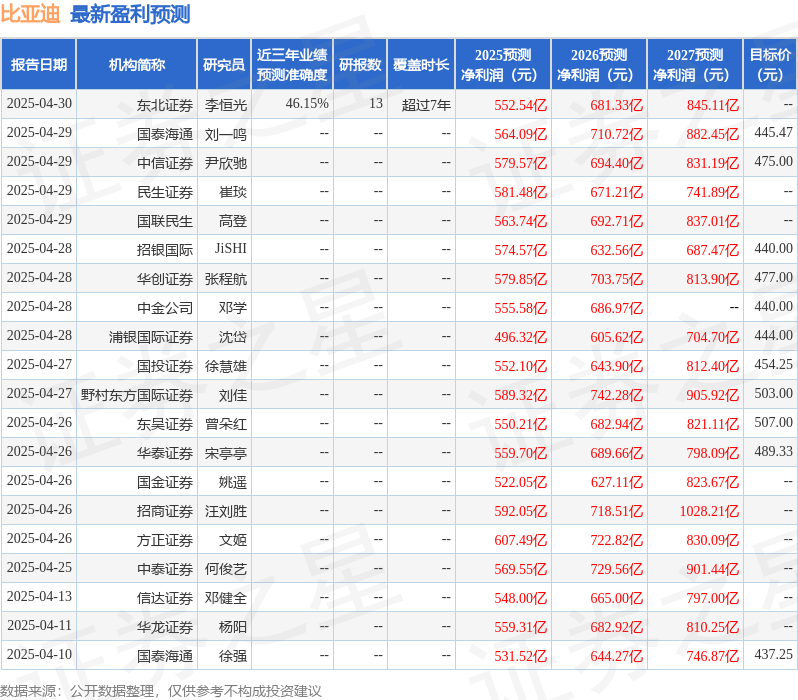Select the 研报数 column header
The width and height of the screenshot is (798, 700).
(x=360, y=65)
